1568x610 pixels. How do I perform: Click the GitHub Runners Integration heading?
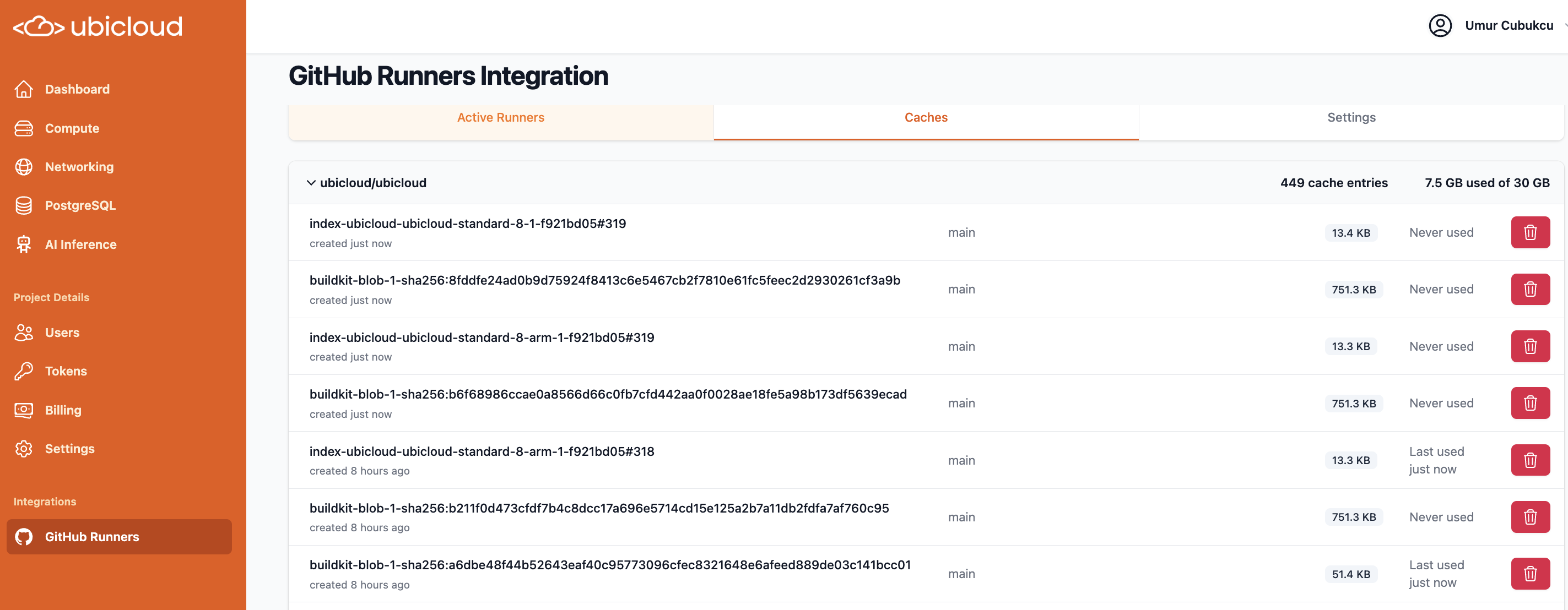point(448,76)
